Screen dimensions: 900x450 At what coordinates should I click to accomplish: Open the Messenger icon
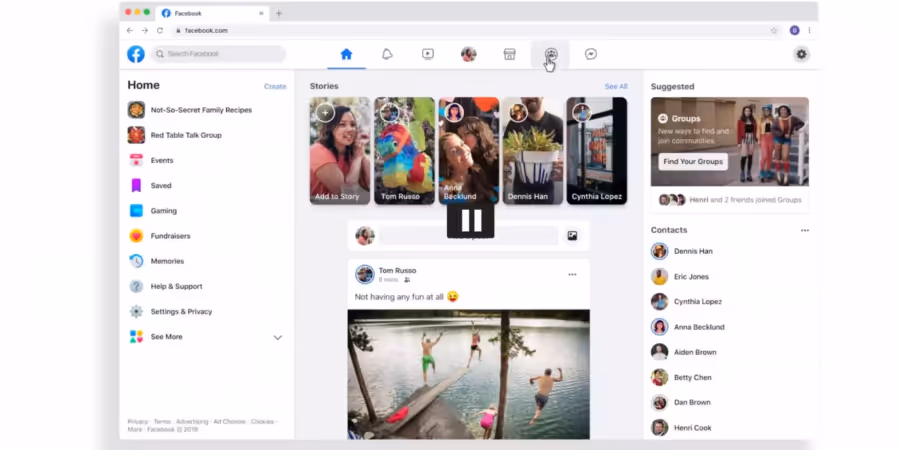coord(591,54)
